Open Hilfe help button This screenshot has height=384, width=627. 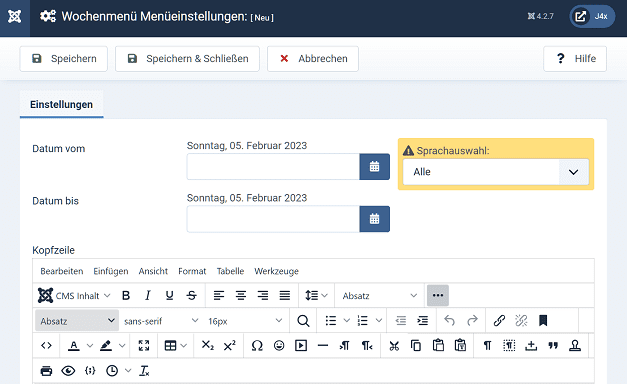point(575,59)
